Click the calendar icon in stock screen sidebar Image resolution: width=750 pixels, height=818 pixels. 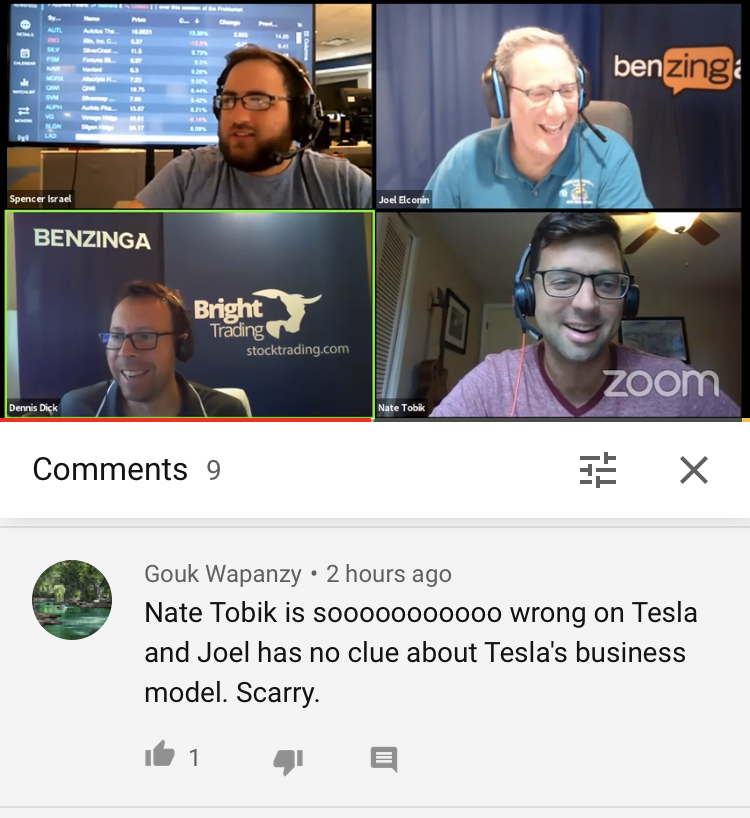click(25, 53)
